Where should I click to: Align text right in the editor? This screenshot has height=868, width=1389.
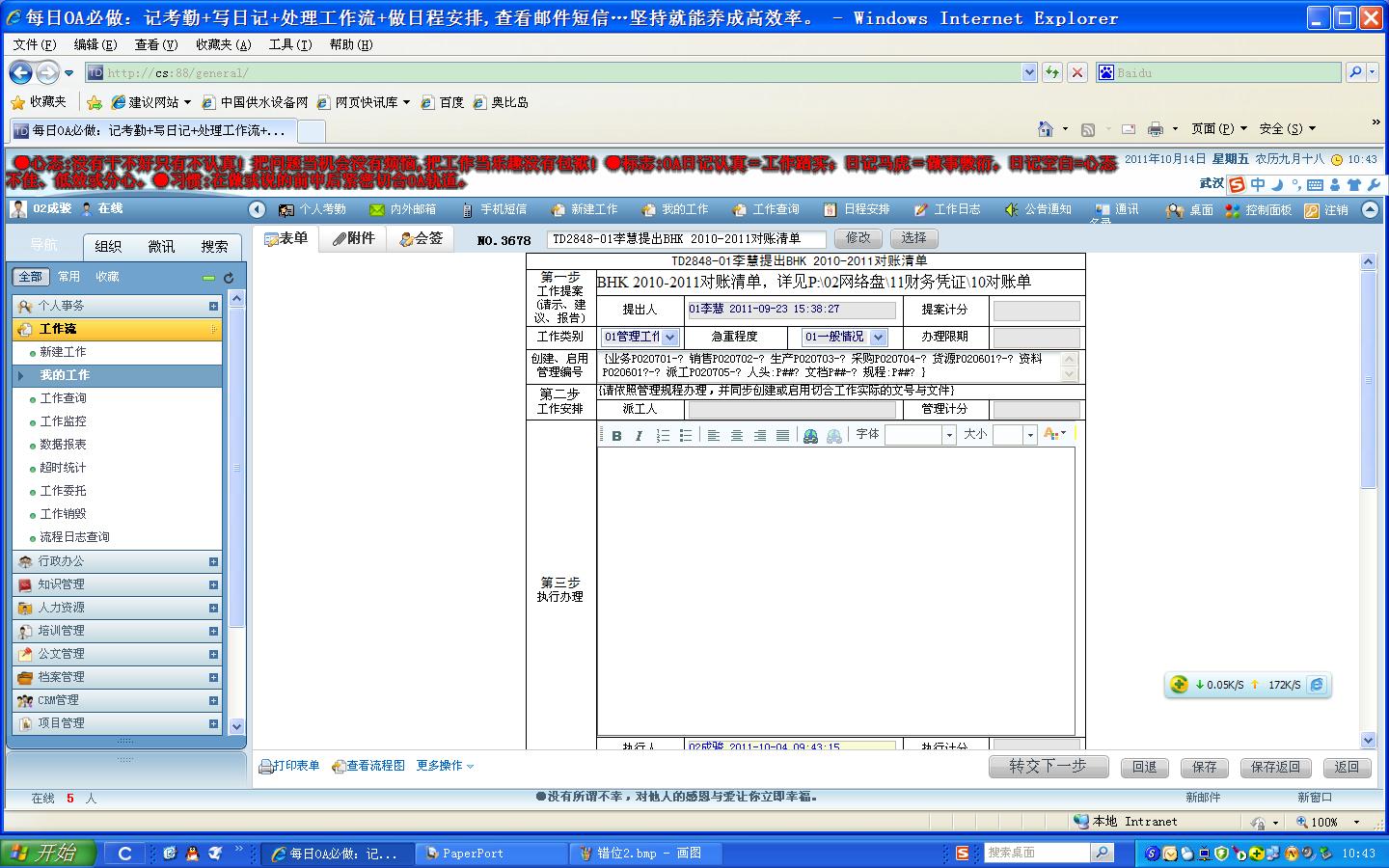tap(760, 435)
